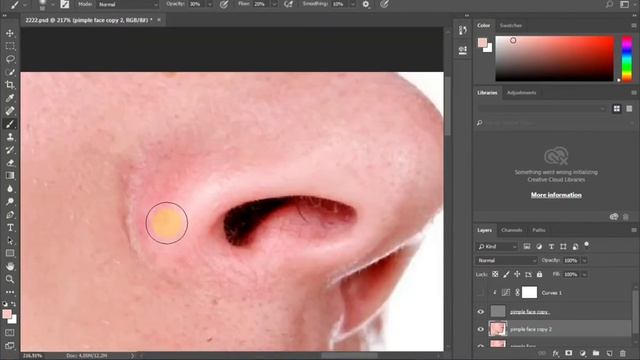Toggle pressure for opacity
640x360 pixels.
[x=224, y=4]
